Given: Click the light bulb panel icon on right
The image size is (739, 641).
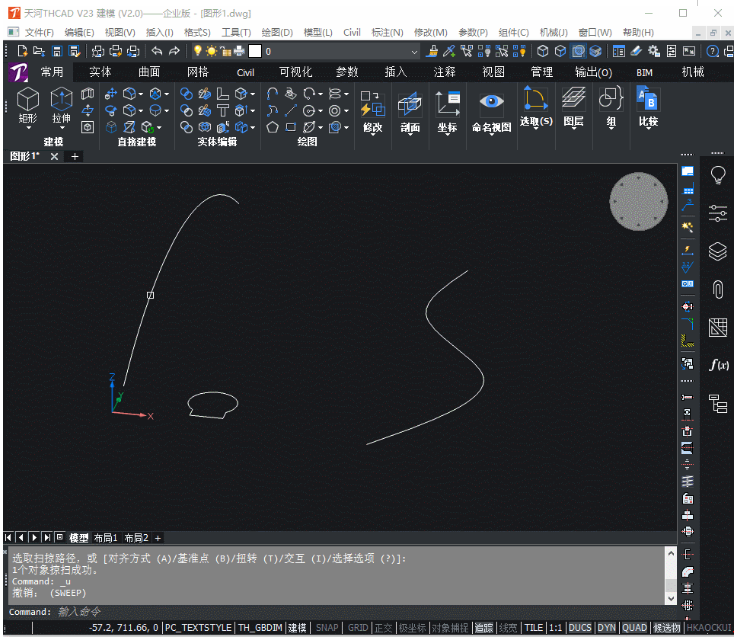Looking at the screenshot, I should coord(718,175).
